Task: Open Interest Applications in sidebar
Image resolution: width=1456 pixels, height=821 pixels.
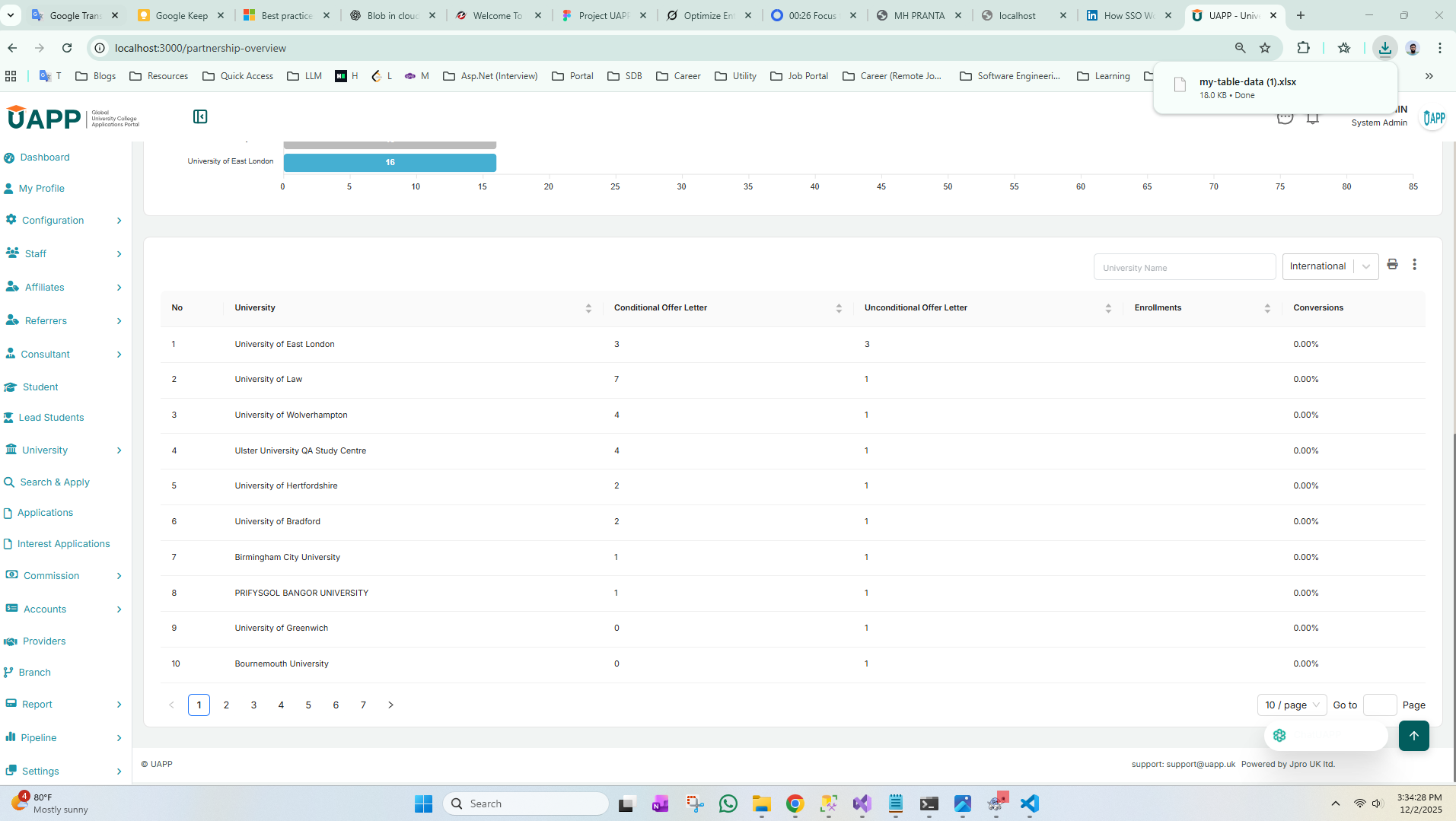Action: pos(65,544)
